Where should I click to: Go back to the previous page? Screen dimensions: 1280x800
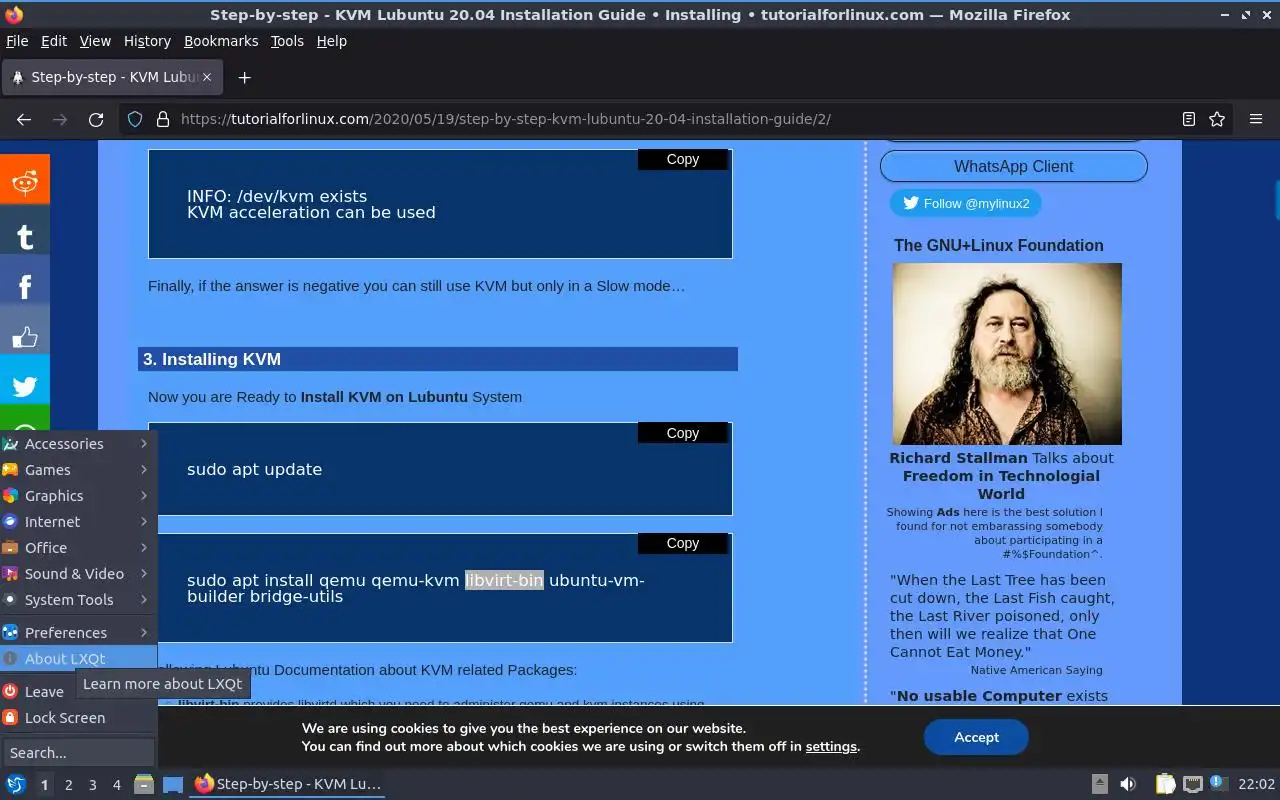[24, 119]
